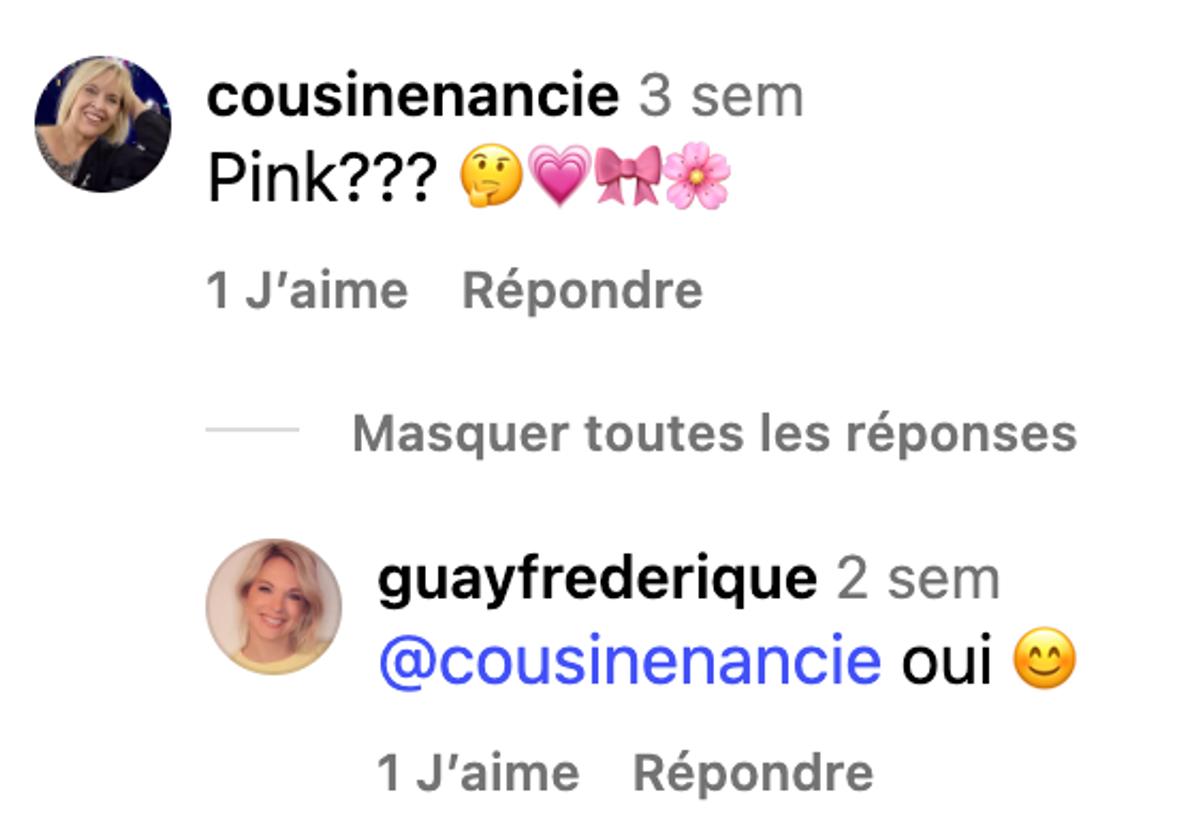
Task: Click the '3 sem' comment timestamp
Action: pyautogui.click(x=720, y=97)
